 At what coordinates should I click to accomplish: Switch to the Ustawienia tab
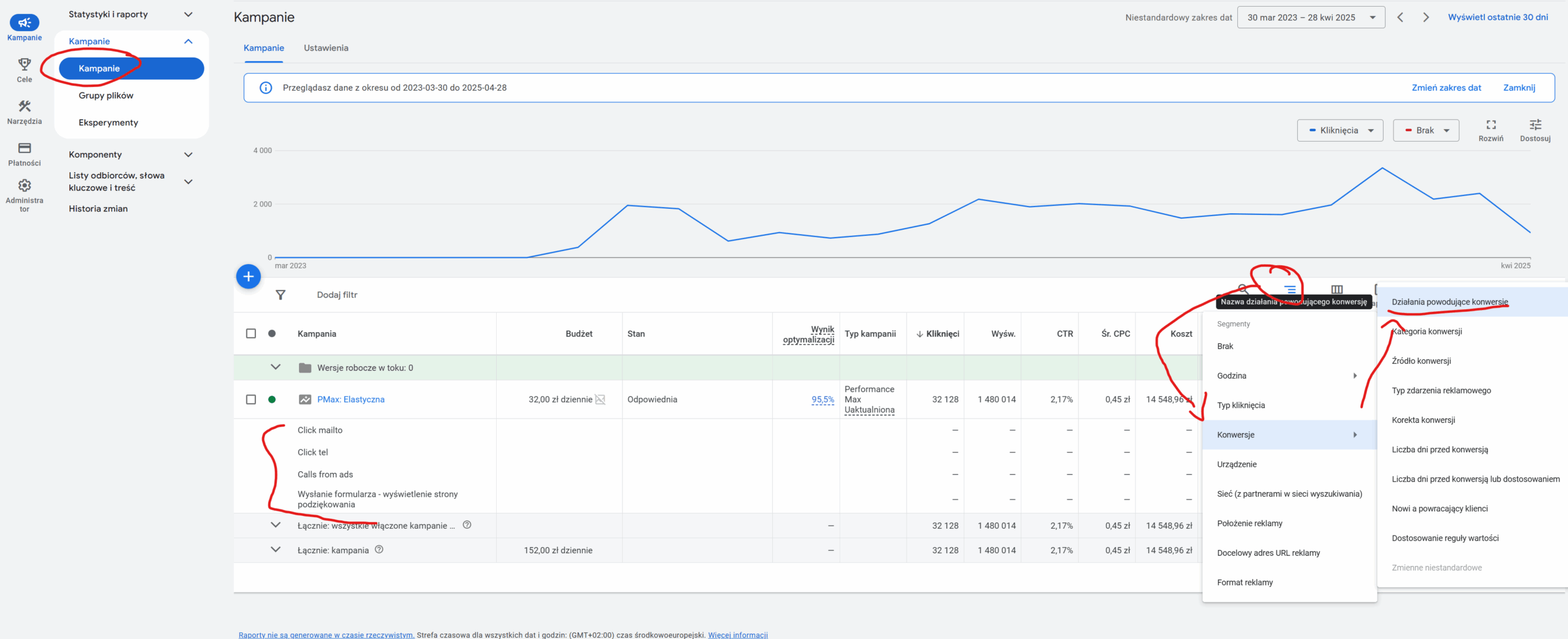[326, 48]
